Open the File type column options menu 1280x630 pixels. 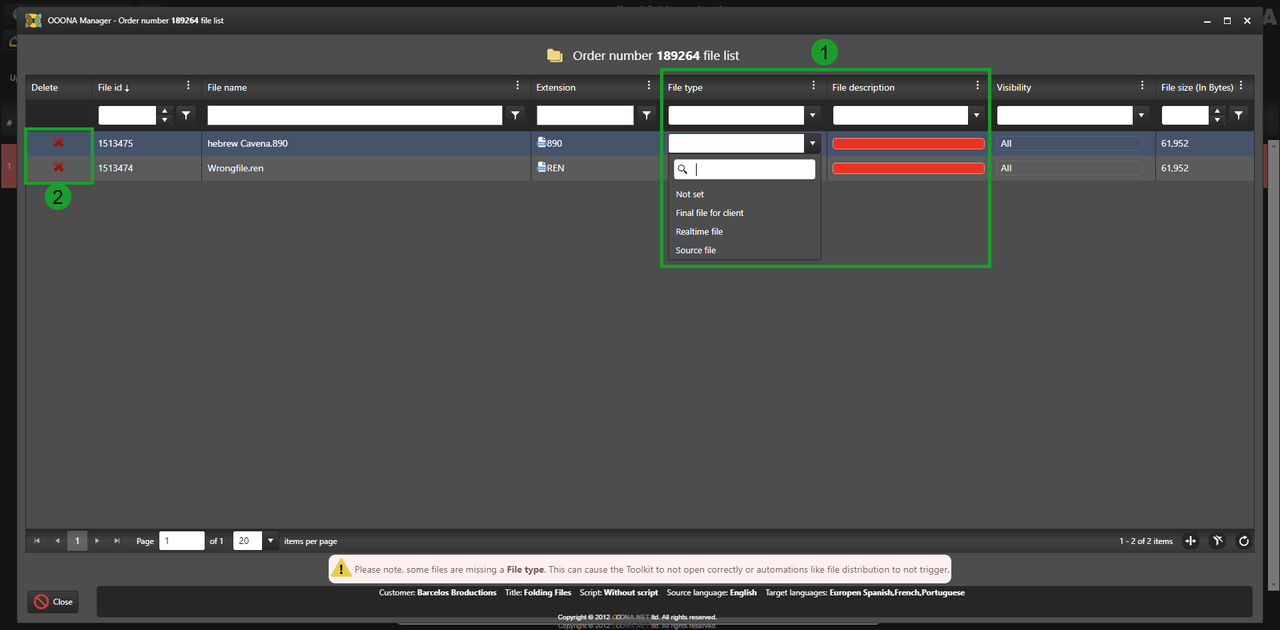tap(813, 86)
